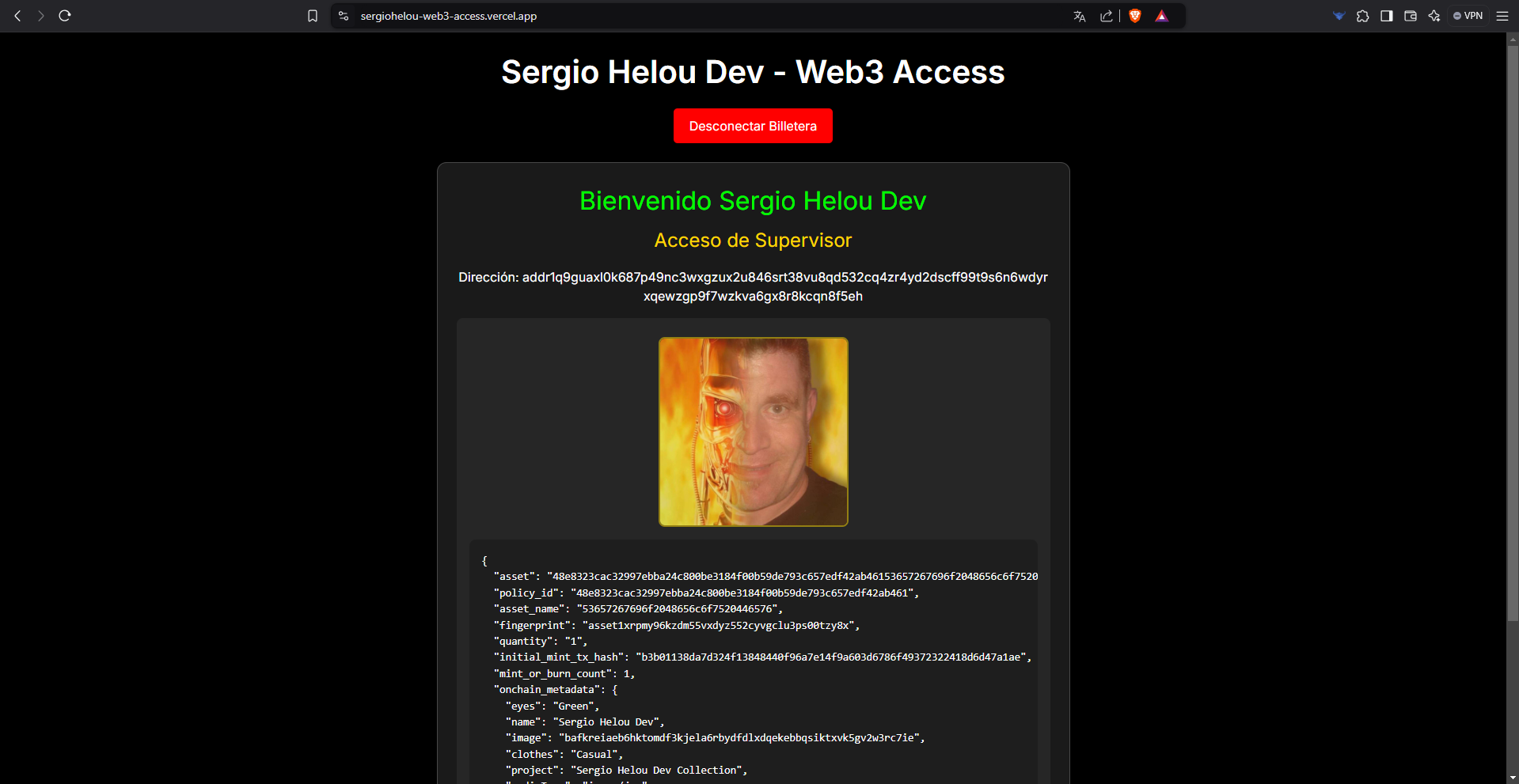This screenshot has width=1519, height=784.
Task: Click the "quantity" JSON line
Action: [541, 641]
